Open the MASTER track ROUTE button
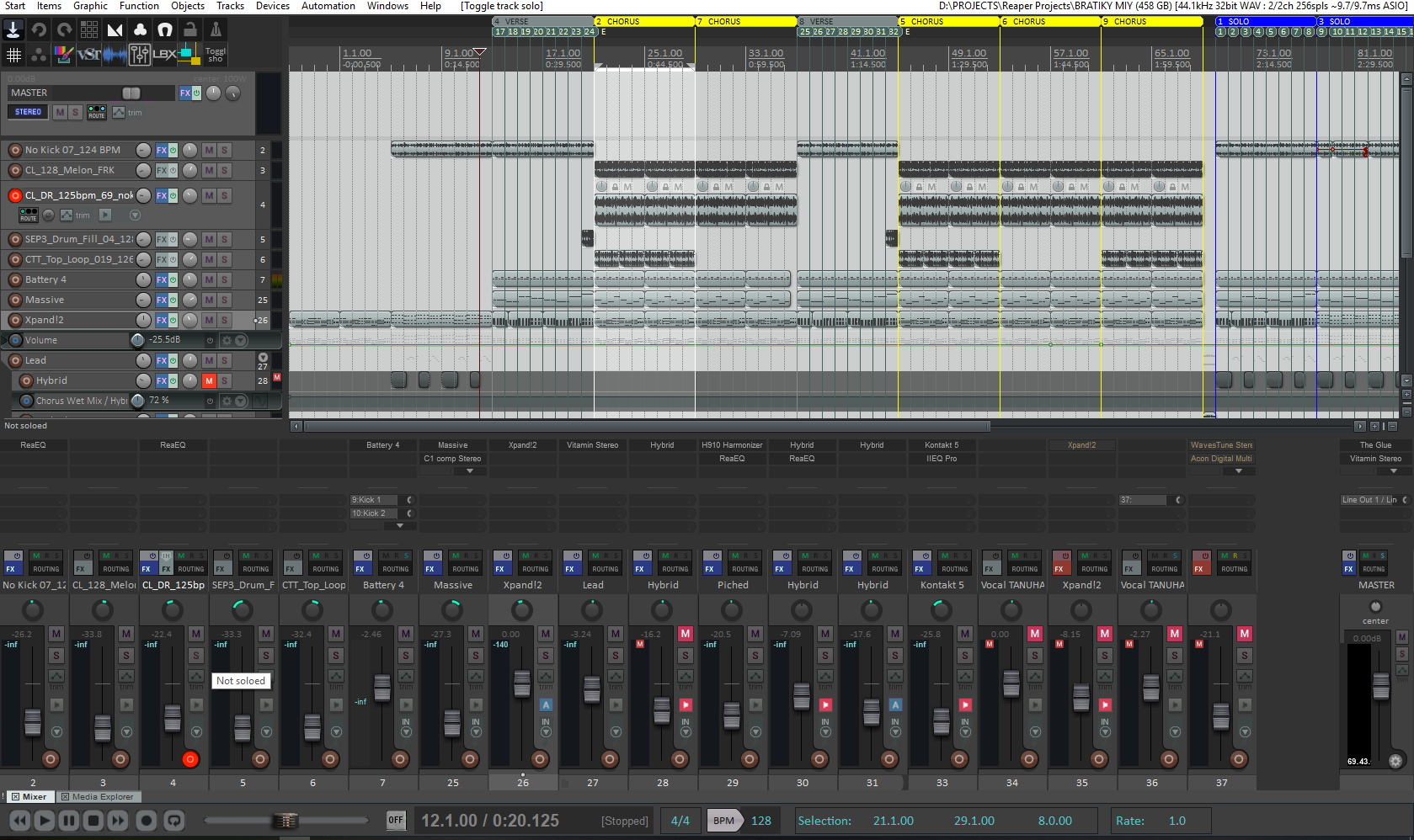 (97, 112)
